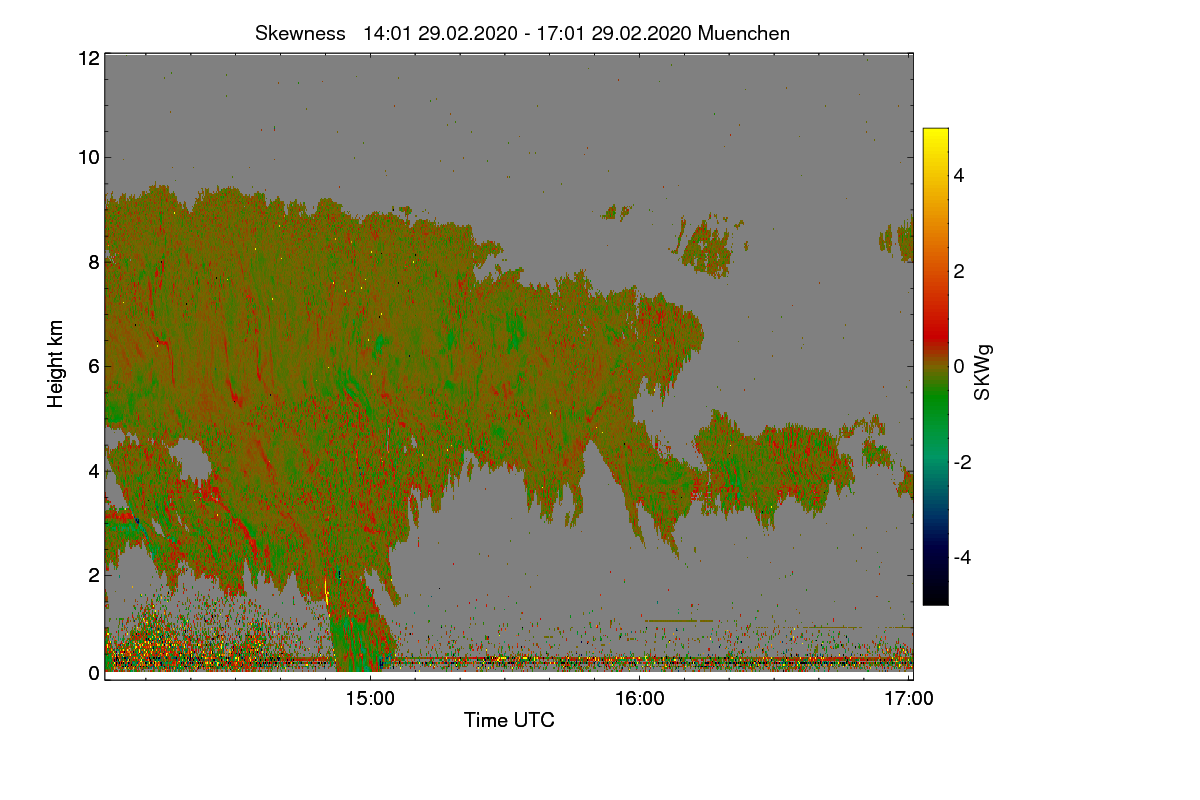
Task: Click the 16:00 time tick label
Action: point(640,700)
